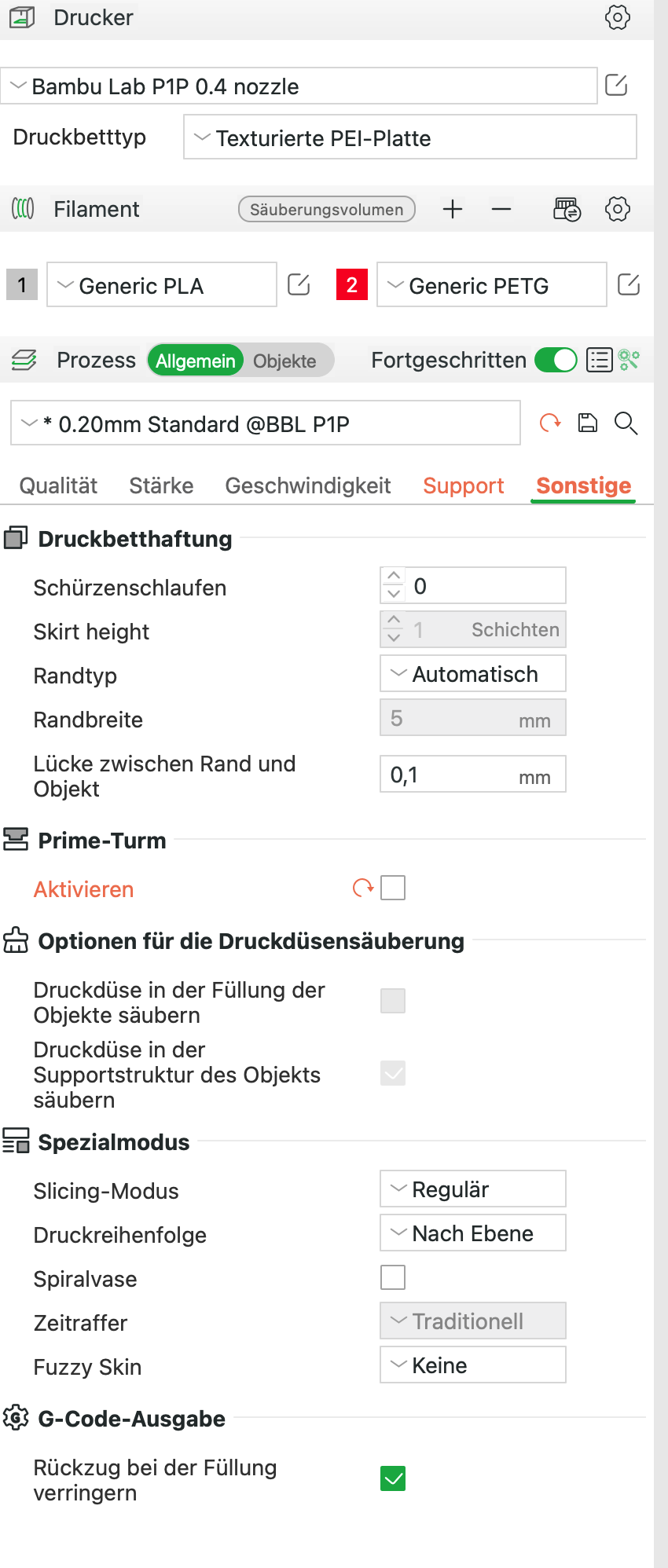Save the process preset via disk icon

(x=588, y=423)
